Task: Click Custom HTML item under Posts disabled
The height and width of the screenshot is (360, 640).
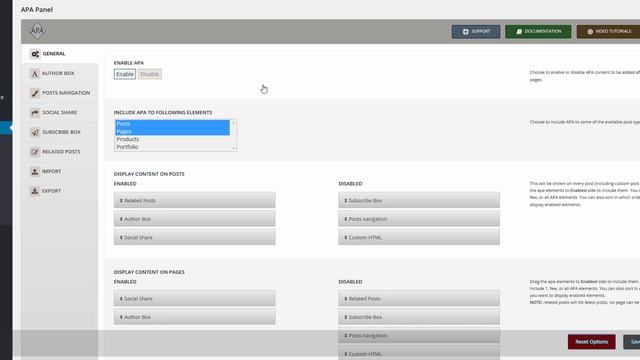Action: click(419, 237)
